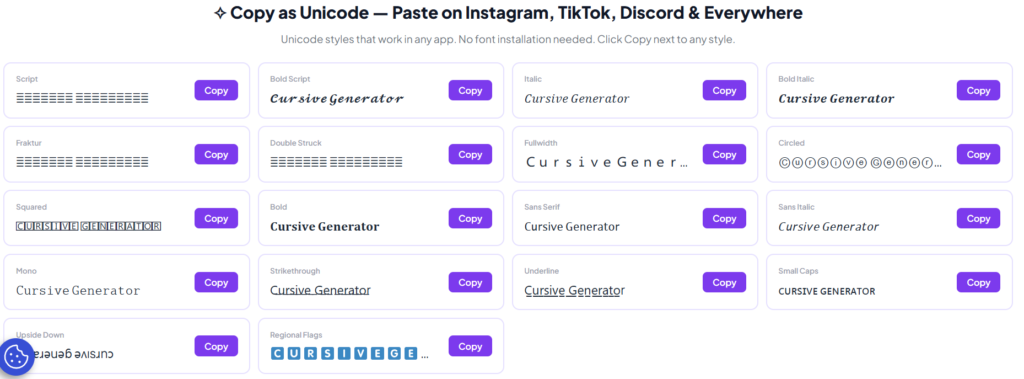Image resolution: width=1024 pixels, height=379 pixels.
Task: Copy the Squared style text
Action: 216,219
